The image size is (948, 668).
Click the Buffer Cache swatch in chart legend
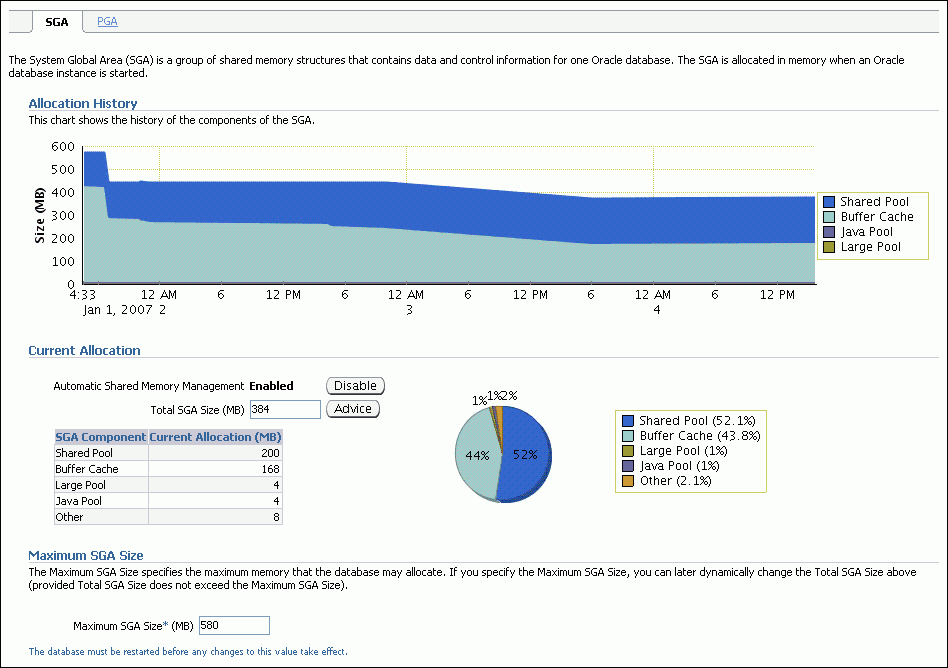coord(828,216)
